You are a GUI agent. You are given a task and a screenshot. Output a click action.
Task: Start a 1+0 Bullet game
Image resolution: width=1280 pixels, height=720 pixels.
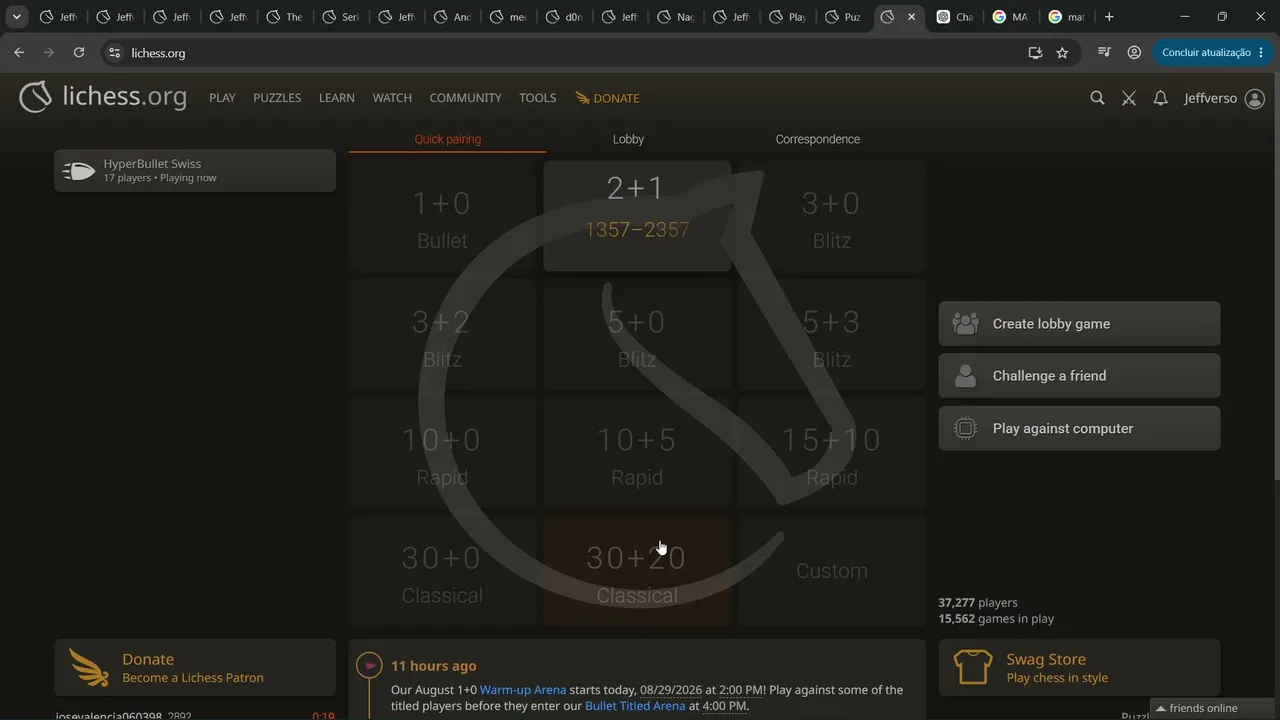coord(442,216)
